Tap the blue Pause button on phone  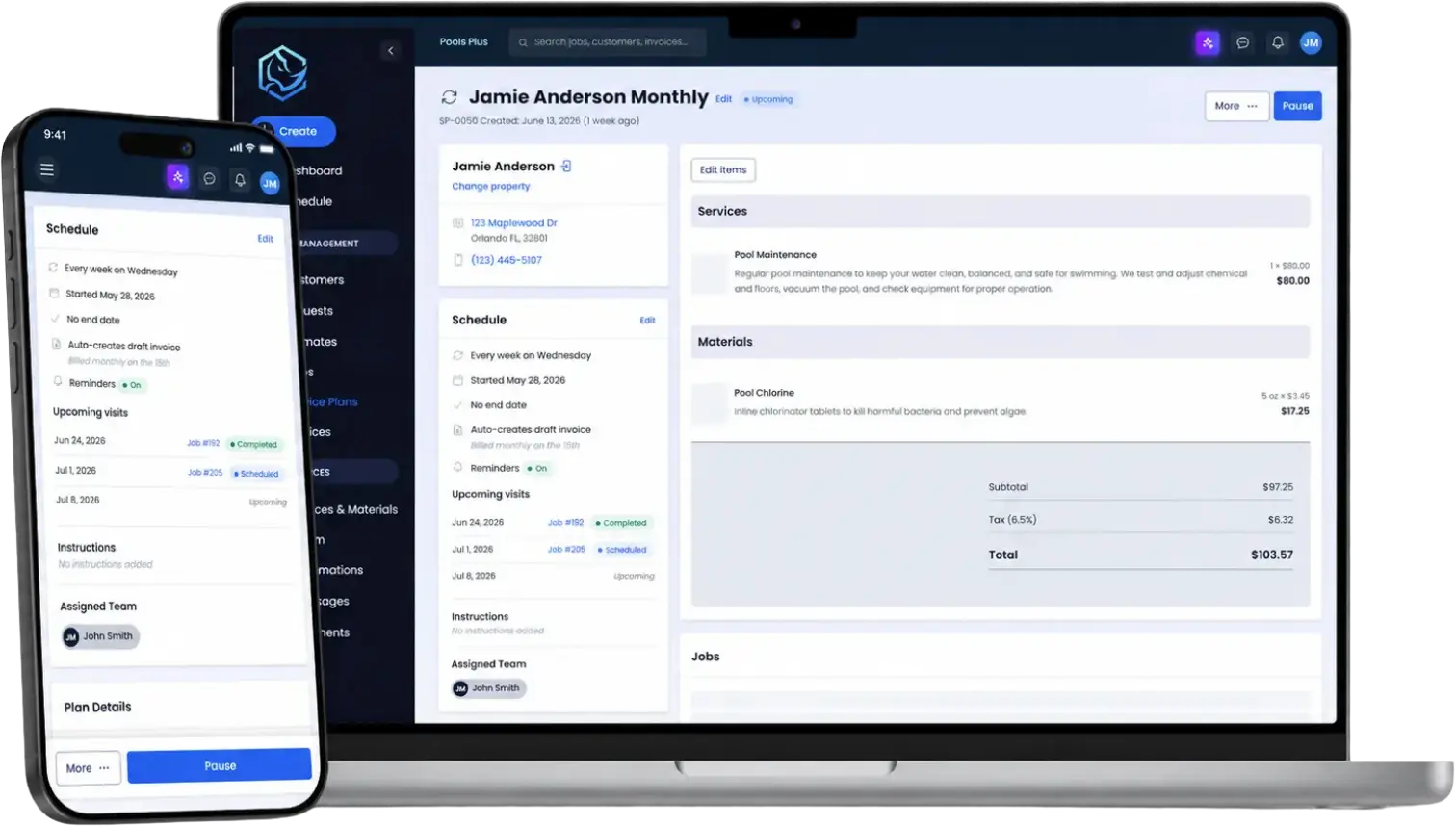pyautogui.click(x=220, y=766)
